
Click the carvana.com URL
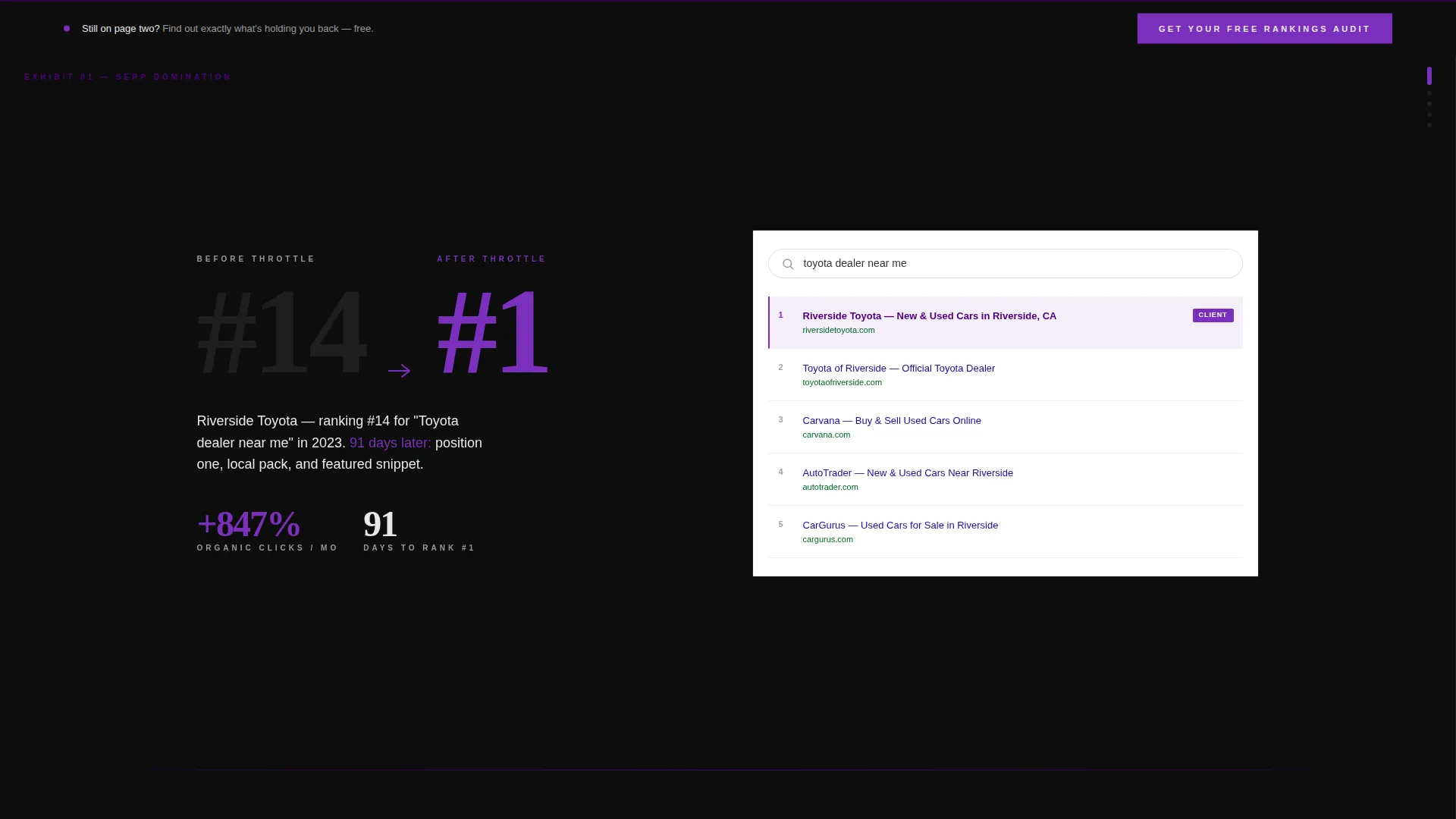826,435
